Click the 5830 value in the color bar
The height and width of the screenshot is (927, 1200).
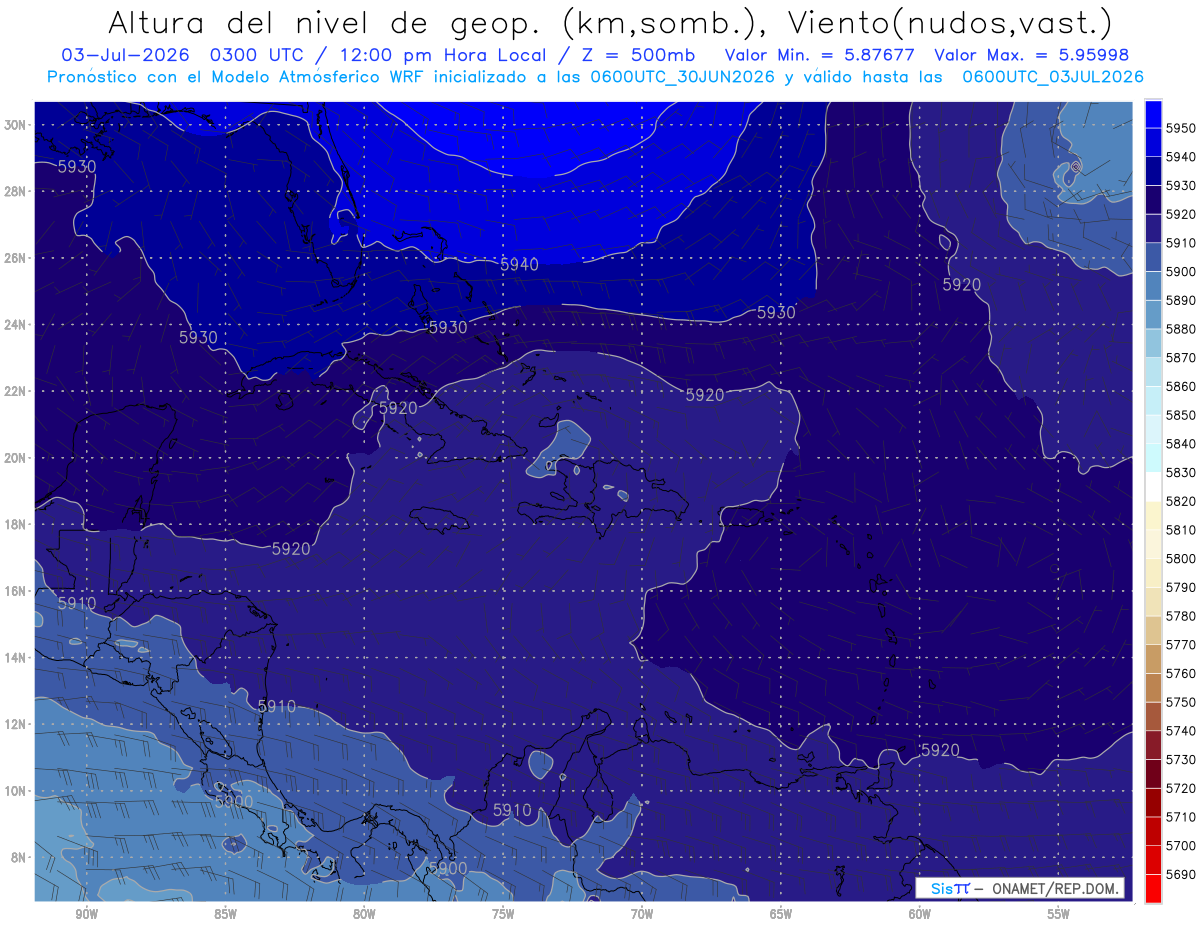coord(1181,472)
